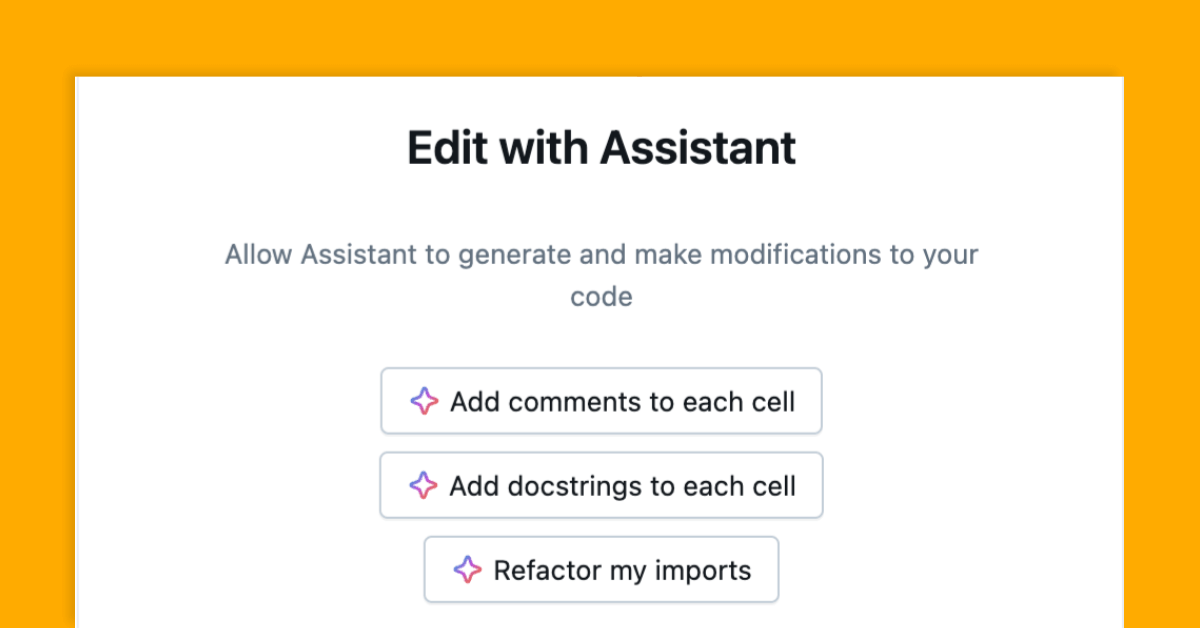Select the top suggestion in the Assistant dialog
This screenshot has height=628, width=1200.
601,401
